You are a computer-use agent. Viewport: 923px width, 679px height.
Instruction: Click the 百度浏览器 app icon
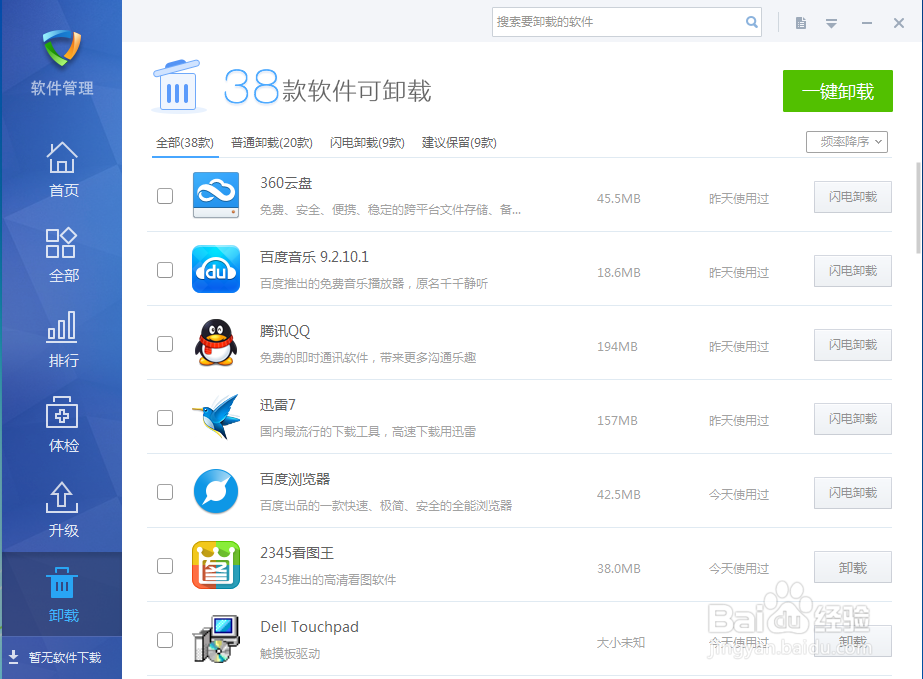pyautogui.click(x=216, y=491)
